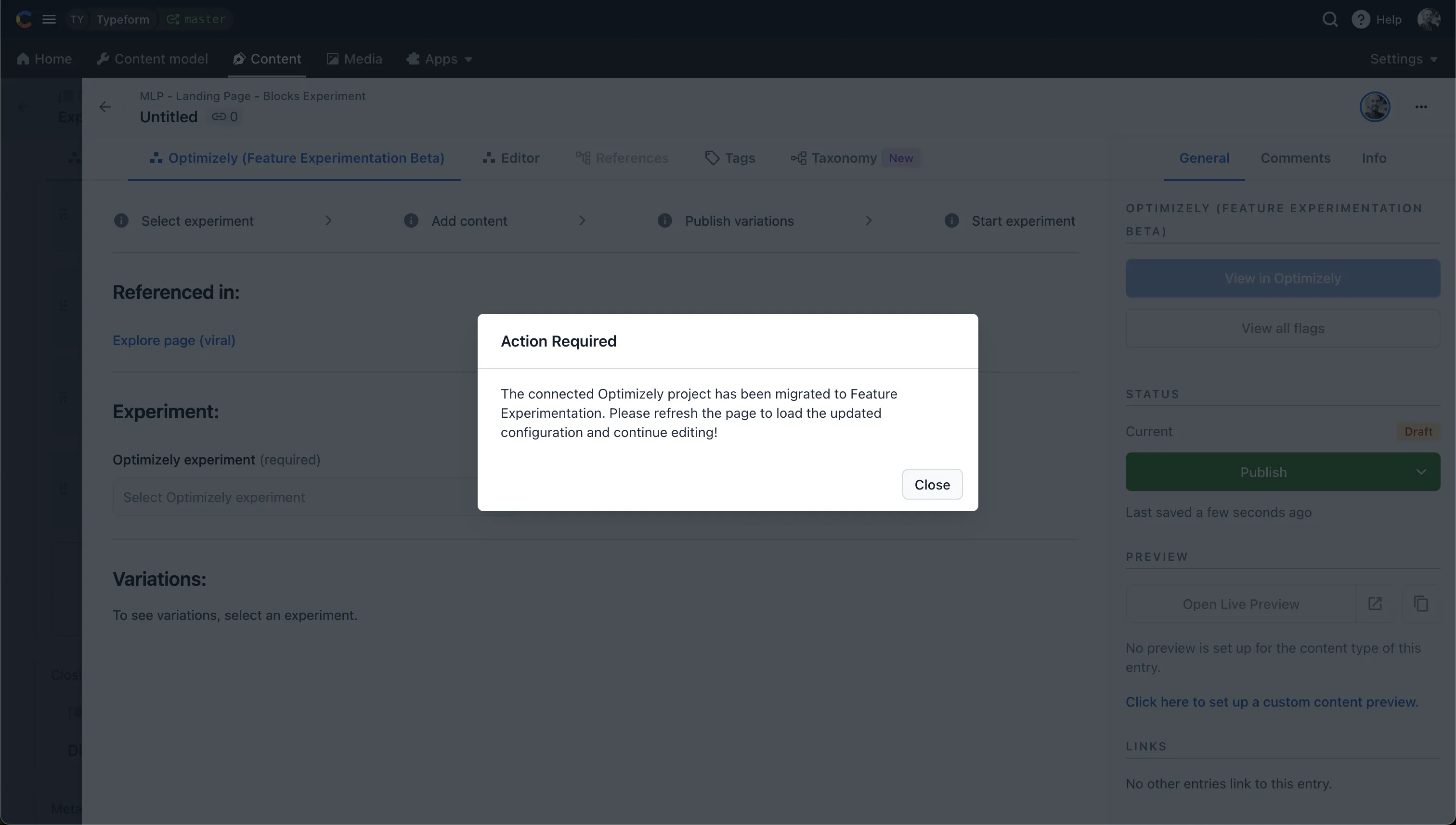
Task: Open Media navigation item
Action: coord(354,59)
